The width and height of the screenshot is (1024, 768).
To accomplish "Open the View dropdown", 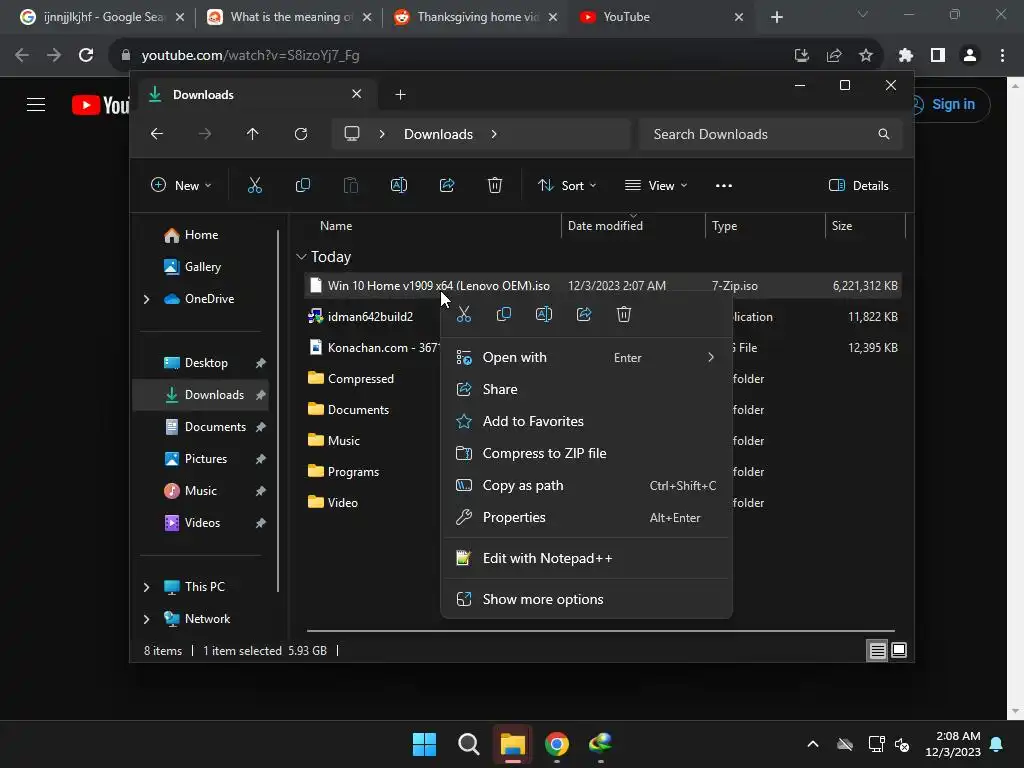I will coord(656,186).
